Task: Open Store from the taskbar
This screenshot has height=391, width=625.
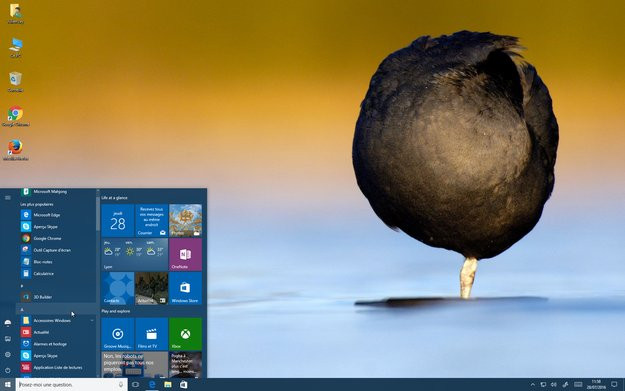Action: point(183,385)
